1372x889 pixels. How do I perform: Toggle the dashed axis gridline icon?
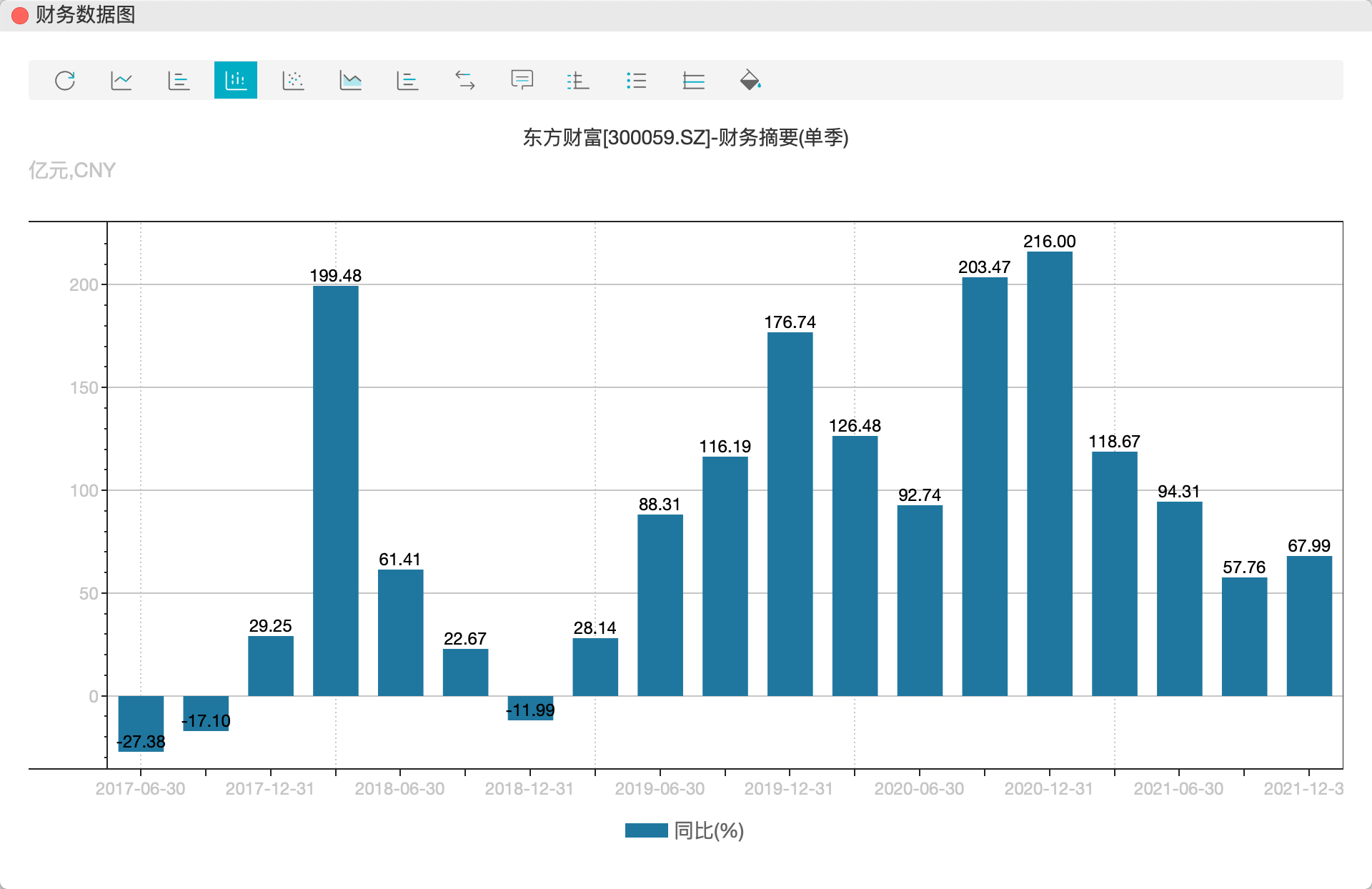pyautogui.click(x=578, y=80)
